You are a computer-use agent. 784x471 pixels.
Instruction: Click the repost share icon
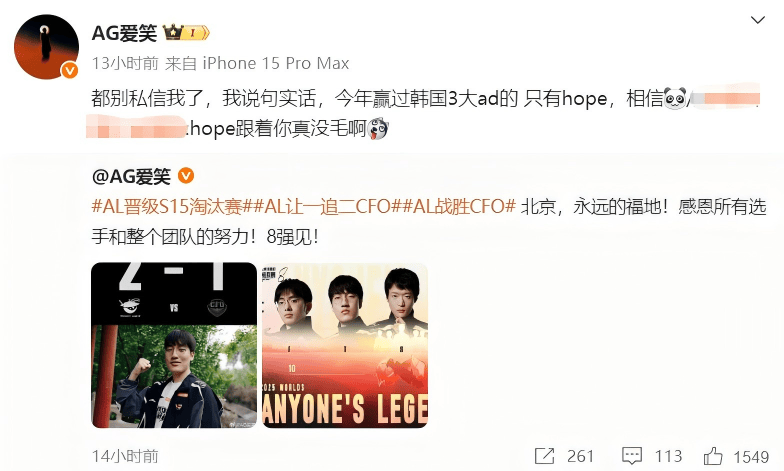[544, 456]
